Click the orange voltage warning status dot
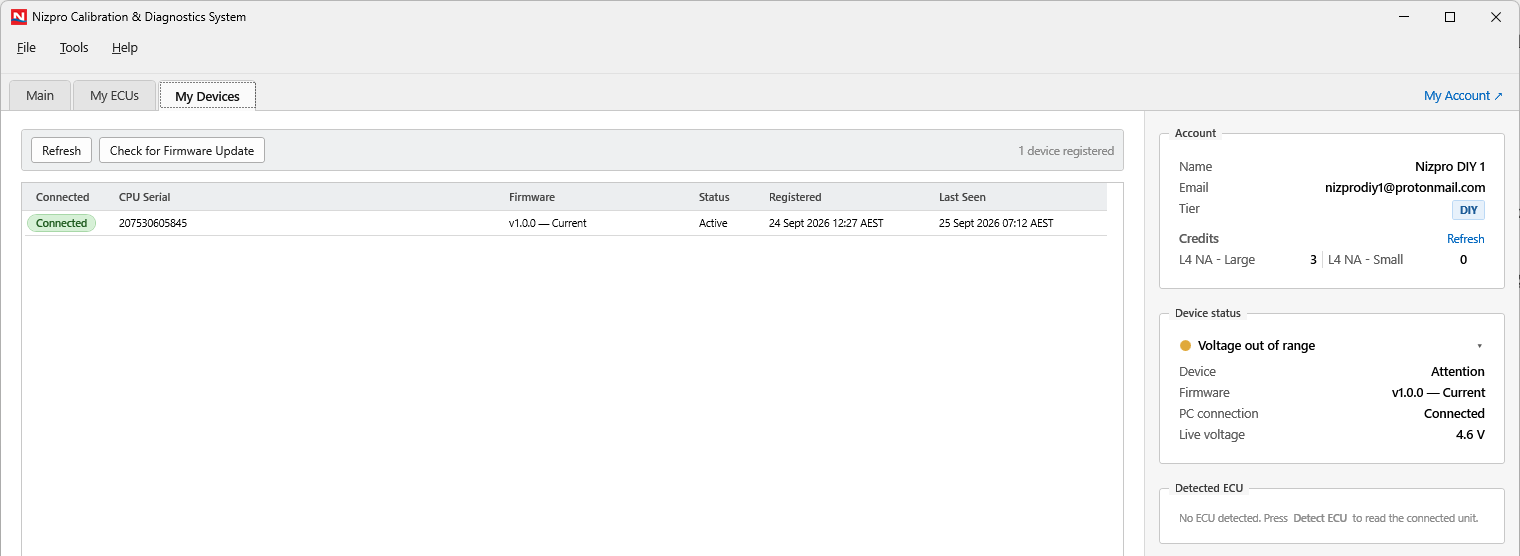The image size is (1520, 556). [x=1185, y=346]
